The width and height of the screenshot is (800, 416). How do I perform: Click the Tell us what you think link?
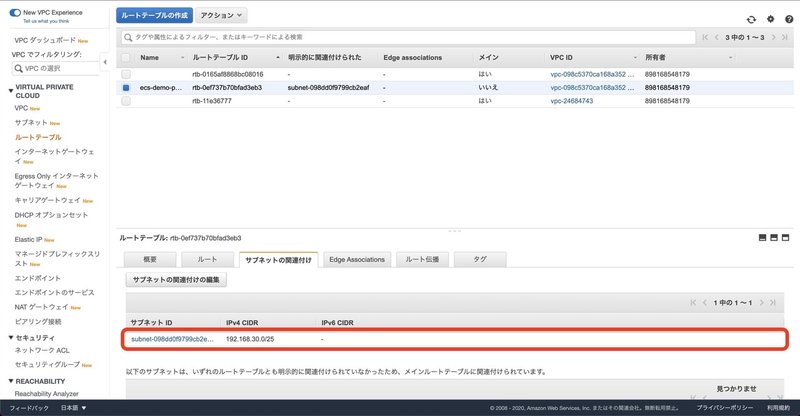coord(46,21)
